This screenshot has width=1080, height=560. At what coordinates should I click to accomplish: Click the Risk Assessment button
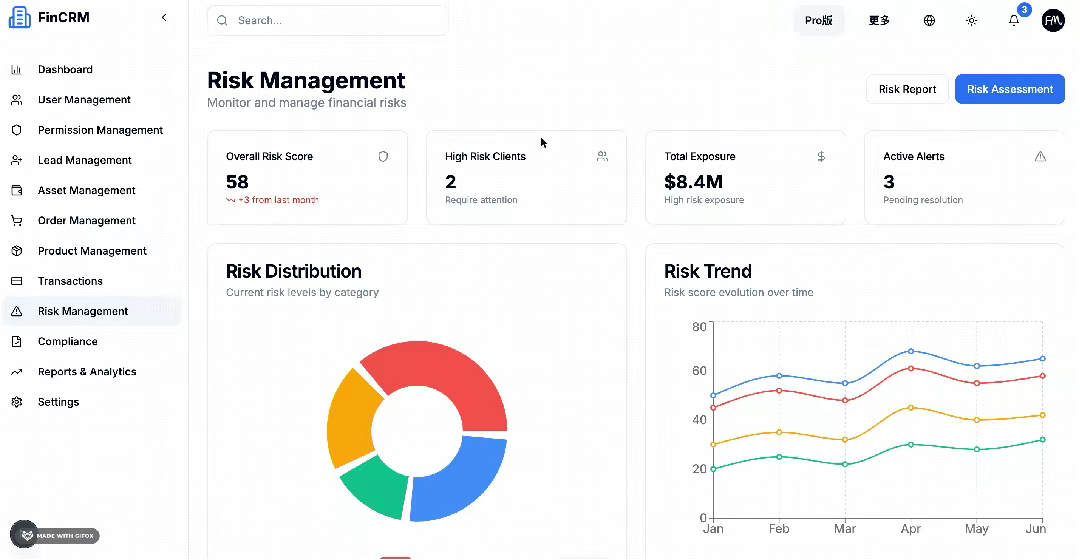tap(1010, 90)
